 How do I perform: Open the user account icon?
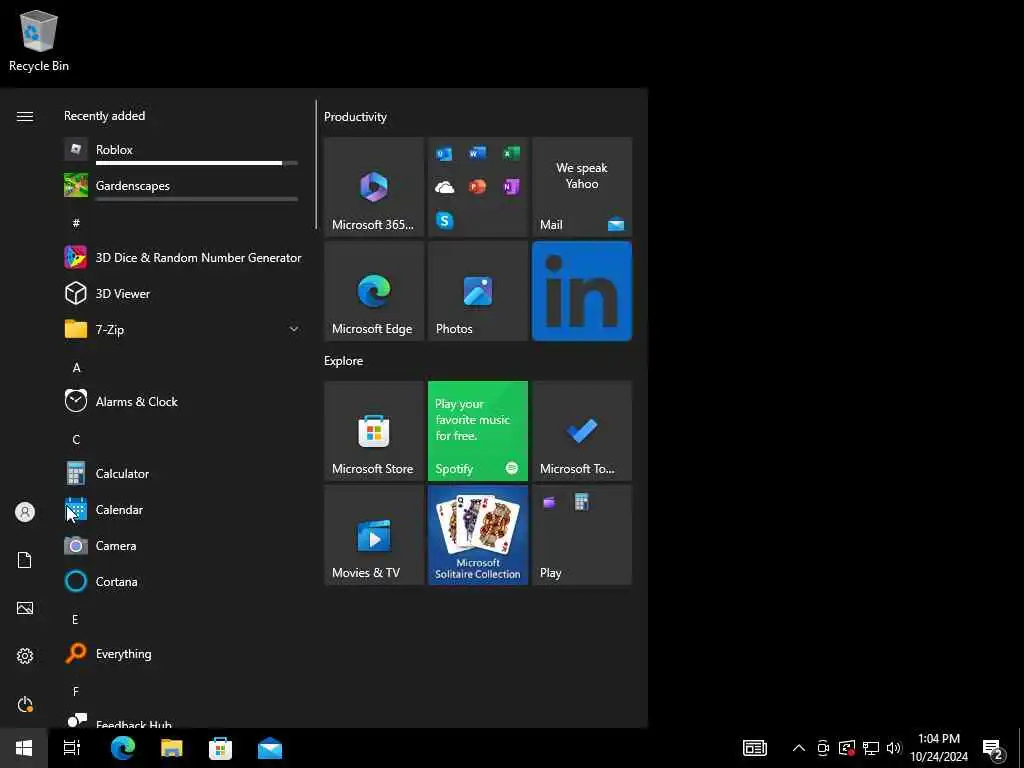25,512
